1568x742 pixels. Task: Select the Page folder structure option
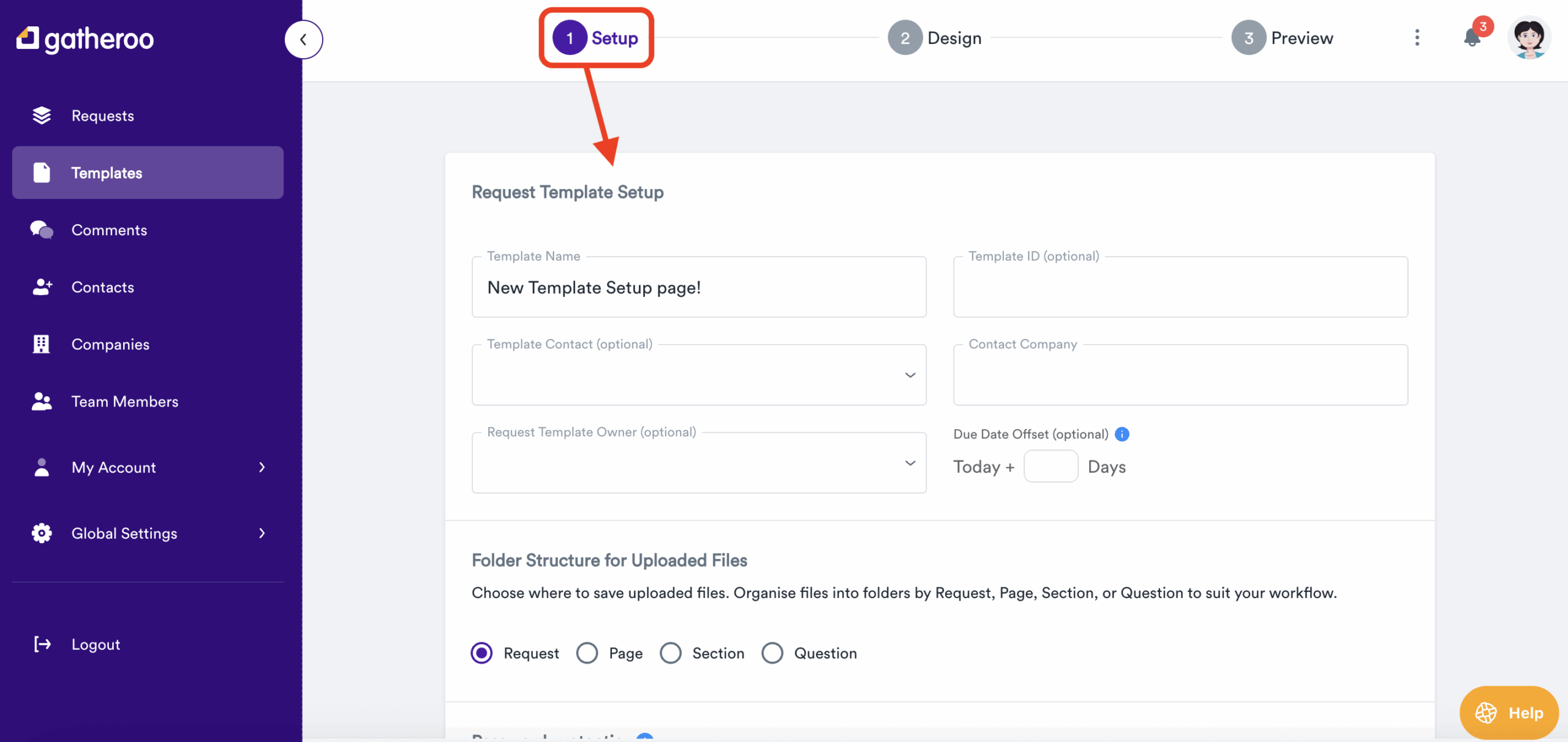587,653
